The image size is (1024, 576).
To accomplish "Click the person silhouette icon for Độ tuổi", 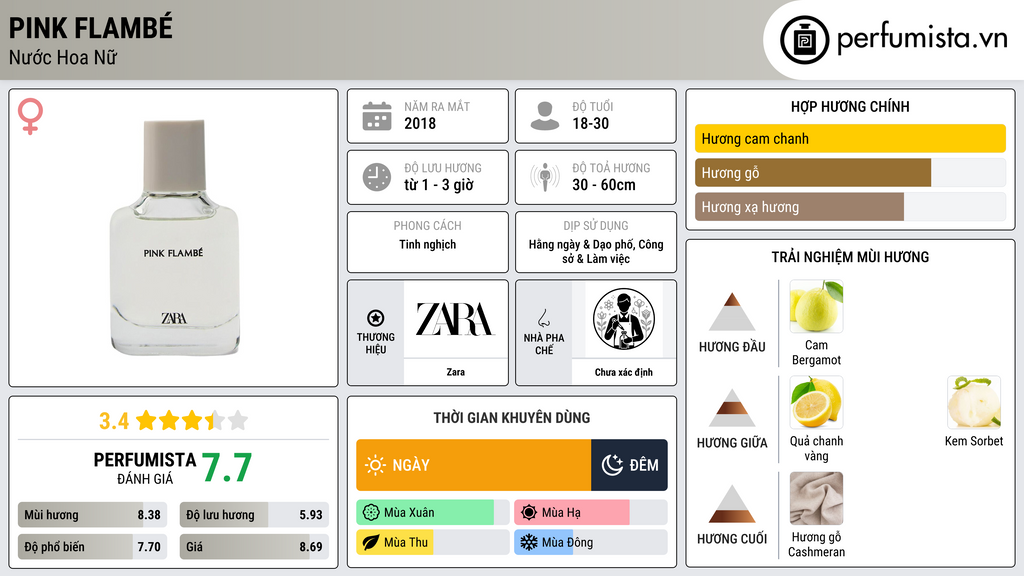I will coord(545,116).
